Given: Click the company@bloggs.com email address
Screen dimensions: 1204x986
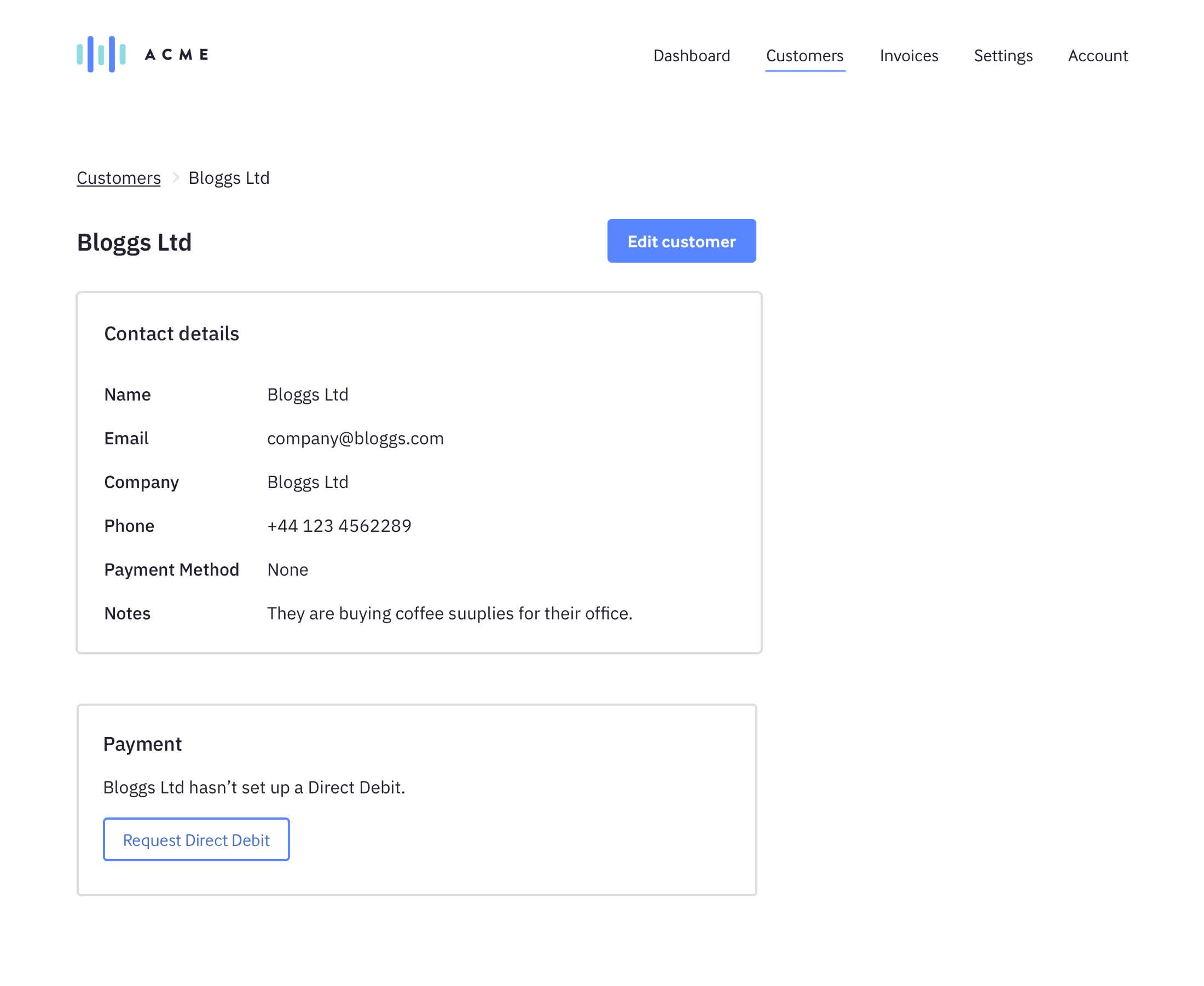Looking at the screenshot, I should point(355,438).
